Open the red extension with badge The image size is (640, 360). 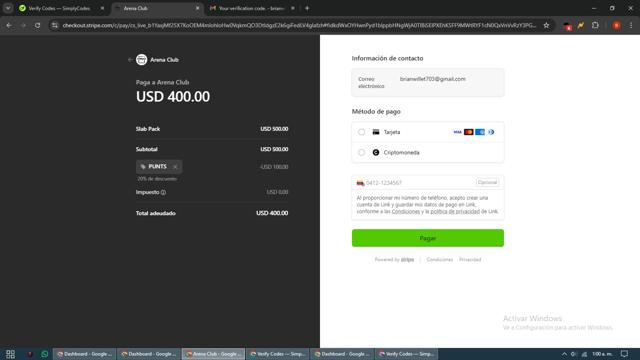567,26
